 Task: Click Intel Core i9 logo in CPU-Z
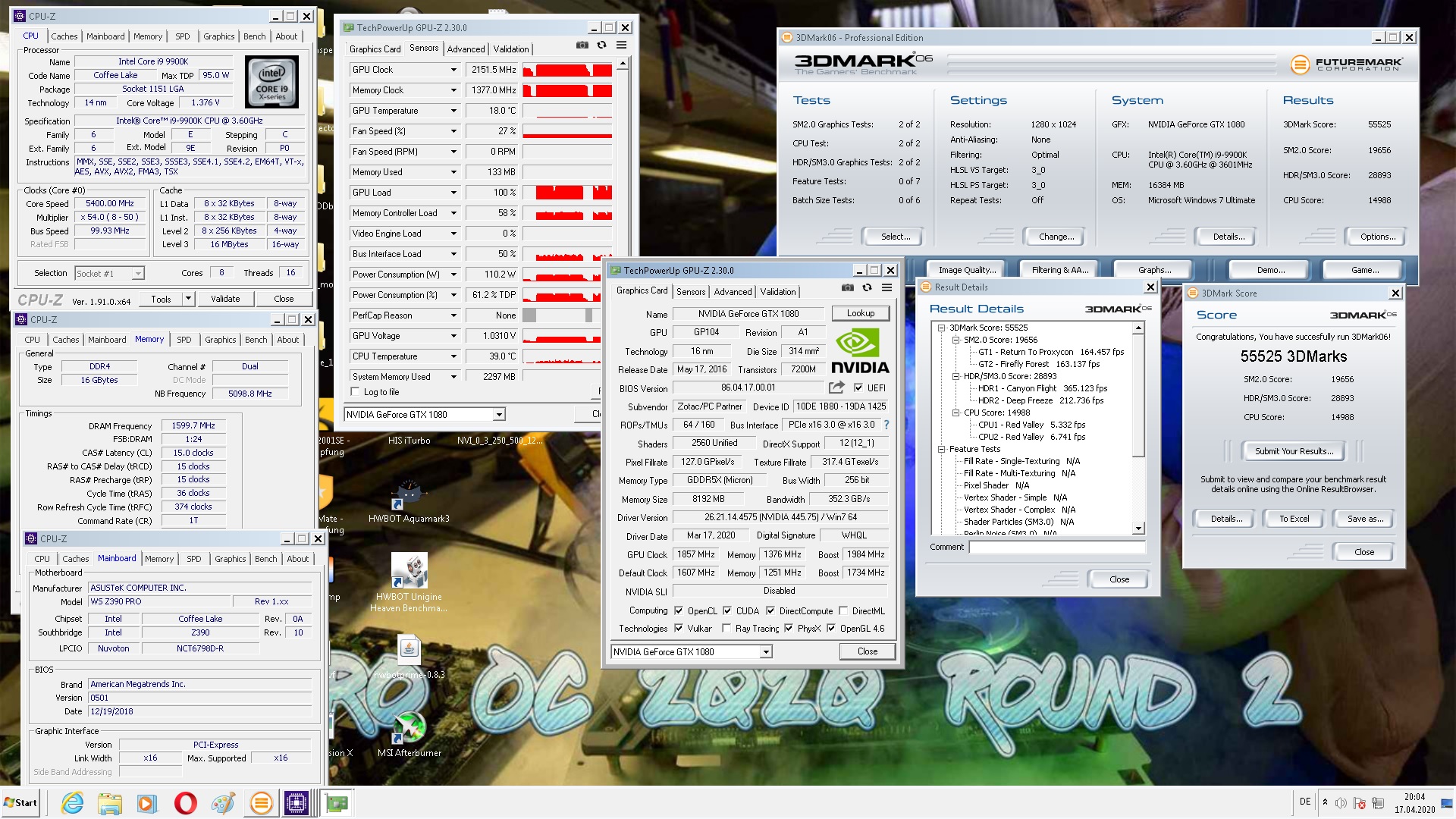pos(271,83)
